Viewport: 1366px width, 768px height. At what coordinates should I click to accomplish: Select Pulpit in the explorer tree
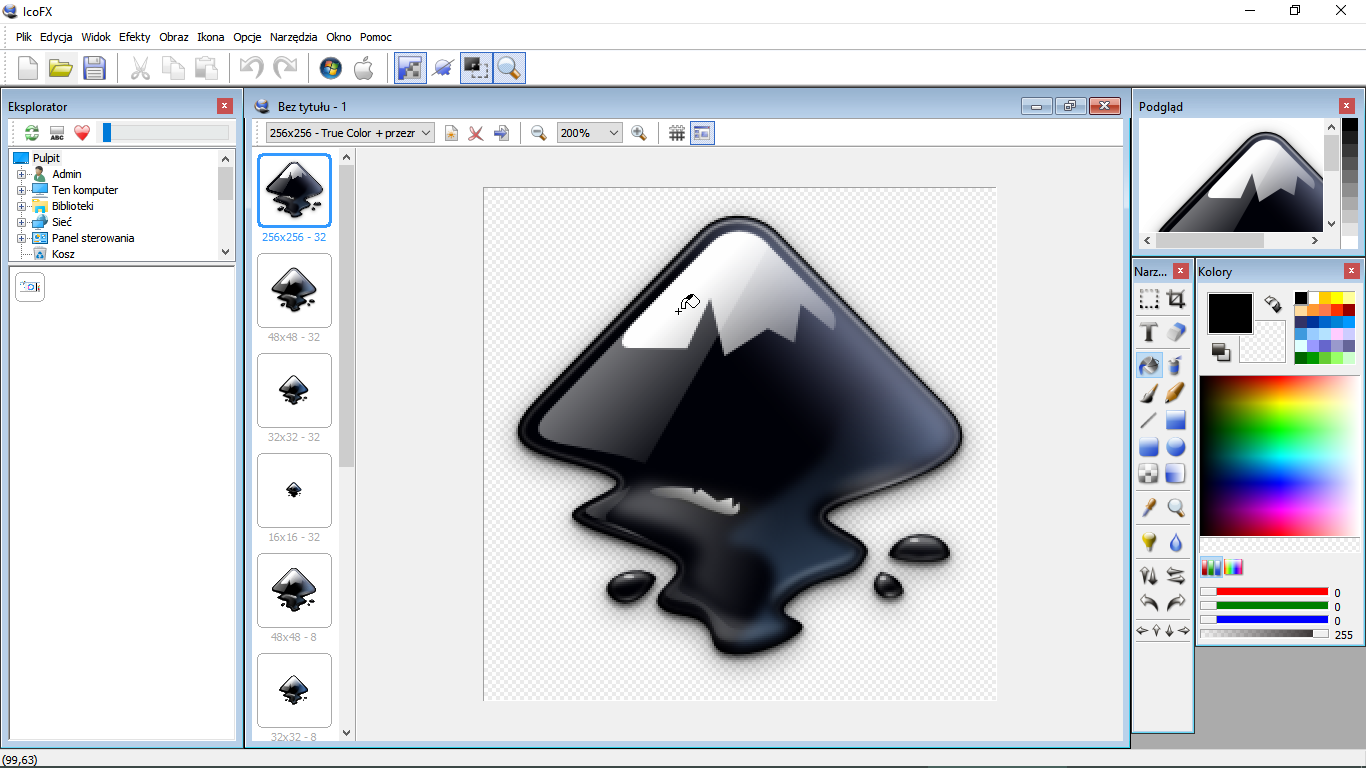pyautogui.click(x=46, y=158)
